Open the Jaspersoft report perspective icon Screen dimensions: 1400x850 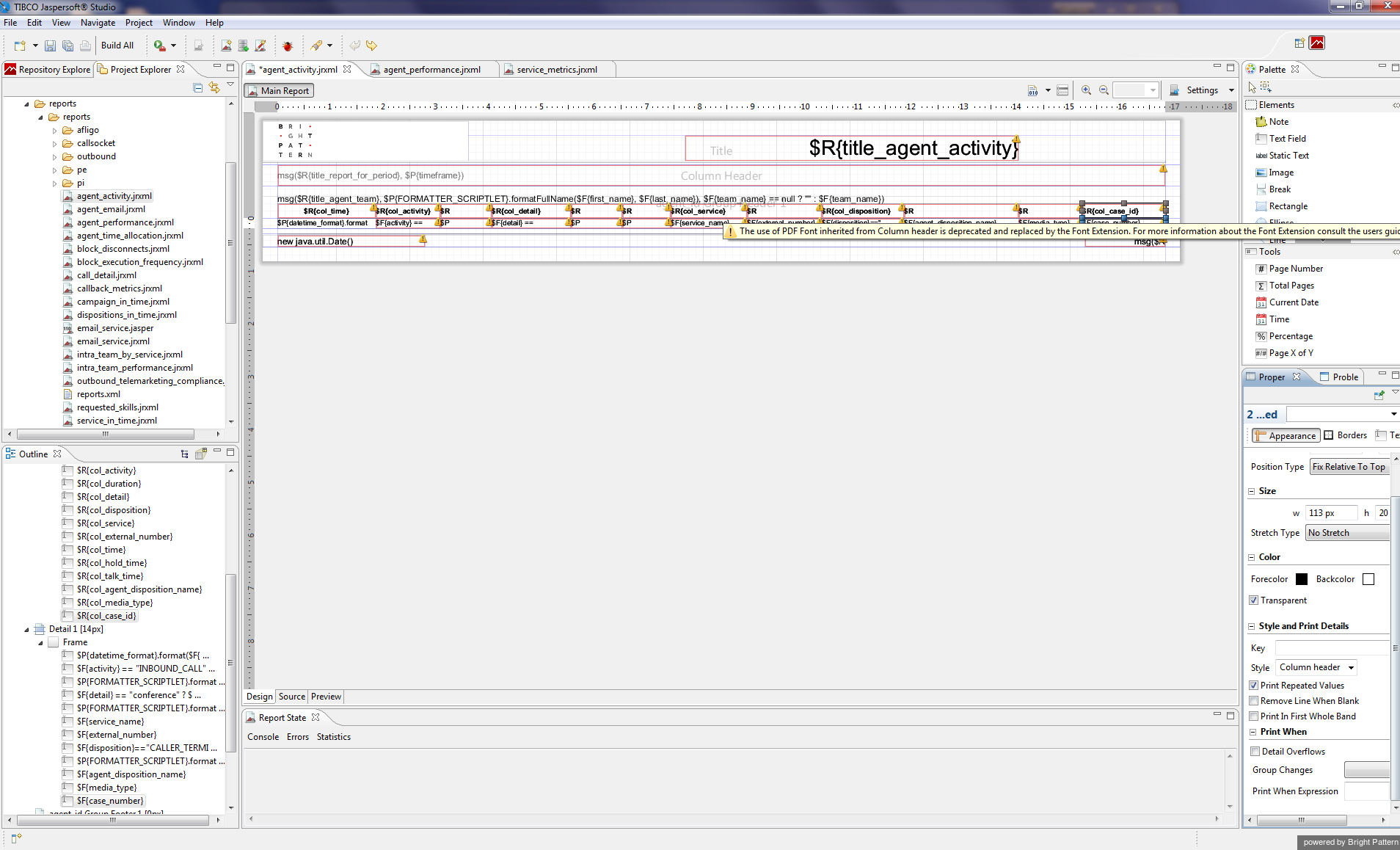[1318, 43]
